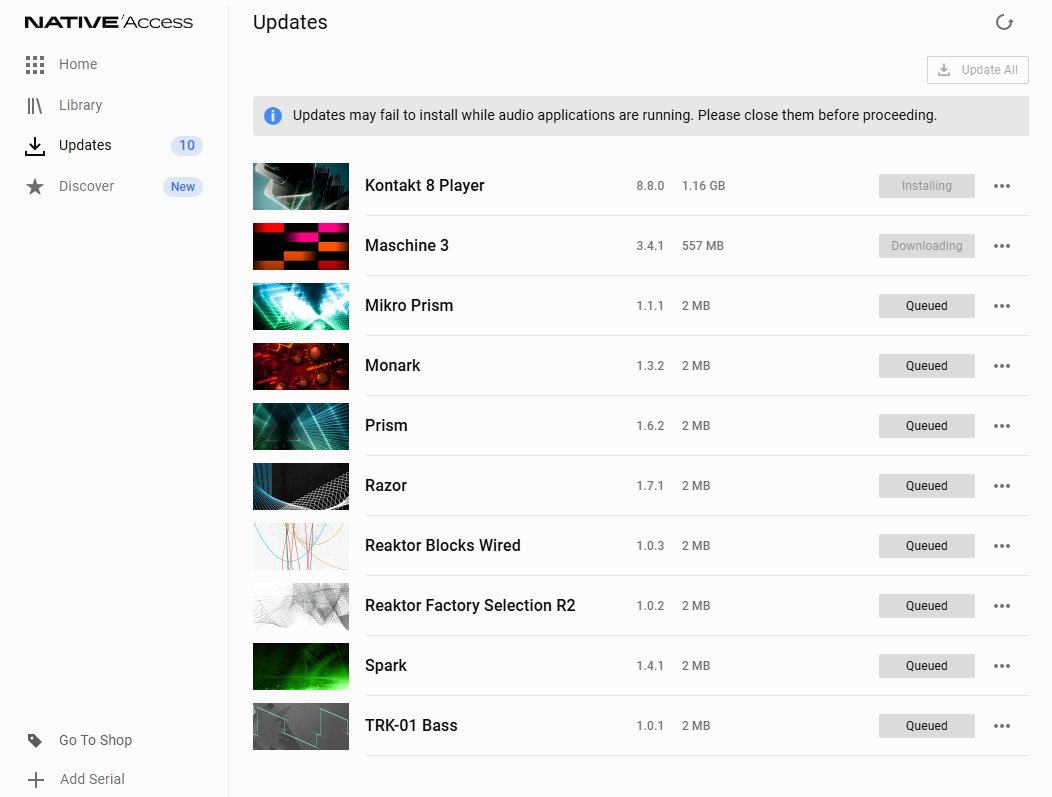
Task: Click the Prism thumbnail image
Action: (301, 427)
